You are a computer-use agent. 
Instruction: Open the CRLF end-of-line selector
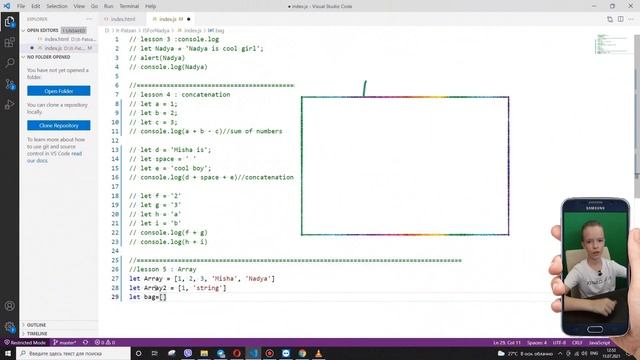click(577, 342)
